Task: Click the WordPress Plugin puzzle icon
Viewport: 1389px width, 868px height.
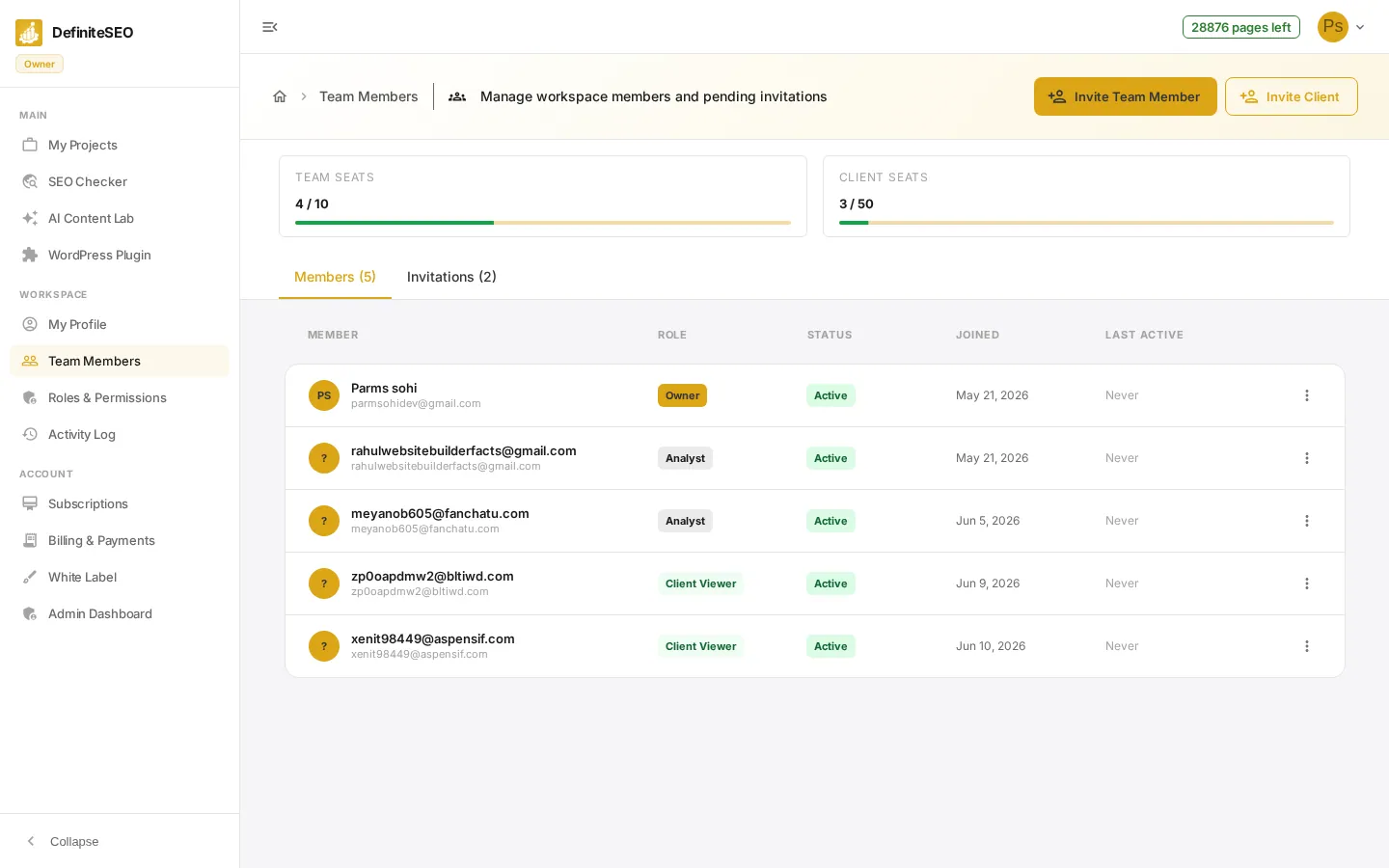Action: 30,255
